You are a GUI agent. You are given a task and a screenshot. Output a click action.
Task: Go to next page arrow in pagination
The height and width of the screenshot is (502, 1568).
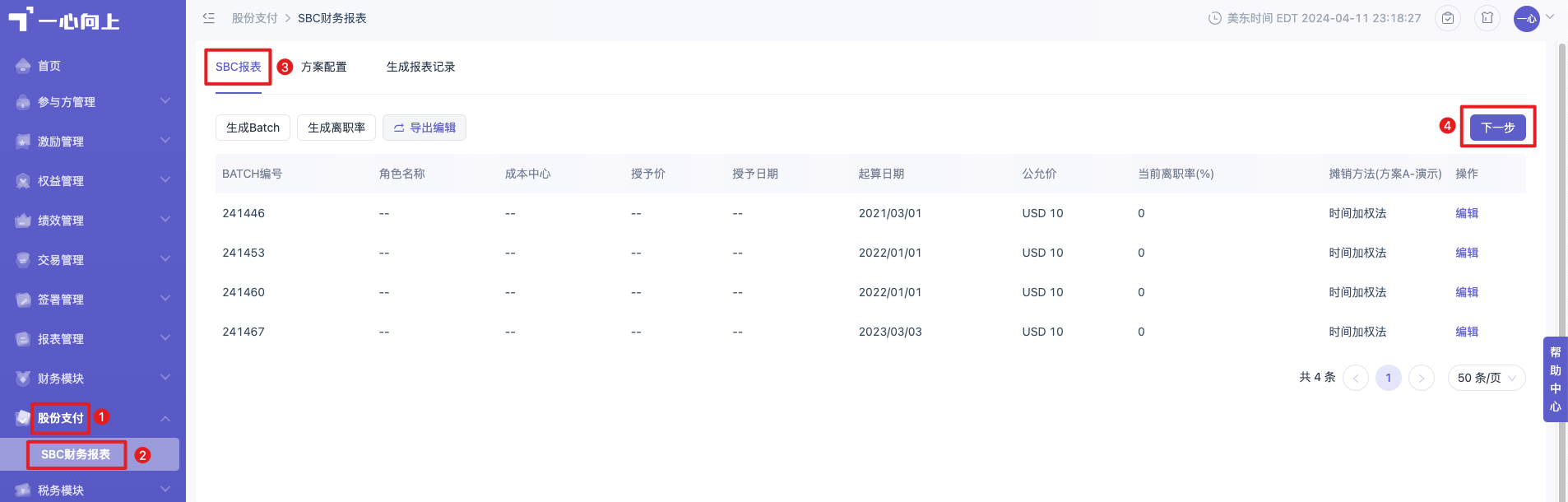(x=1422, y=378)
